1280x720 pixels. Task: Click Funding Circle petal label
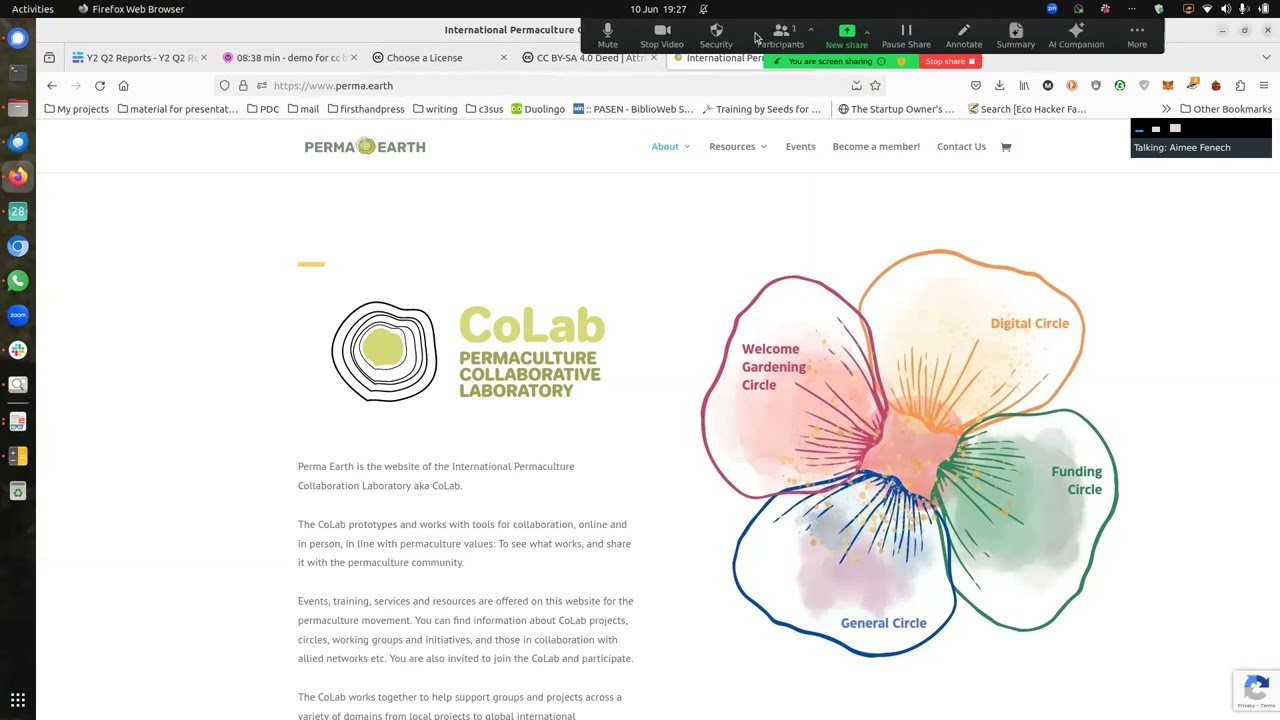(1077, 480)
